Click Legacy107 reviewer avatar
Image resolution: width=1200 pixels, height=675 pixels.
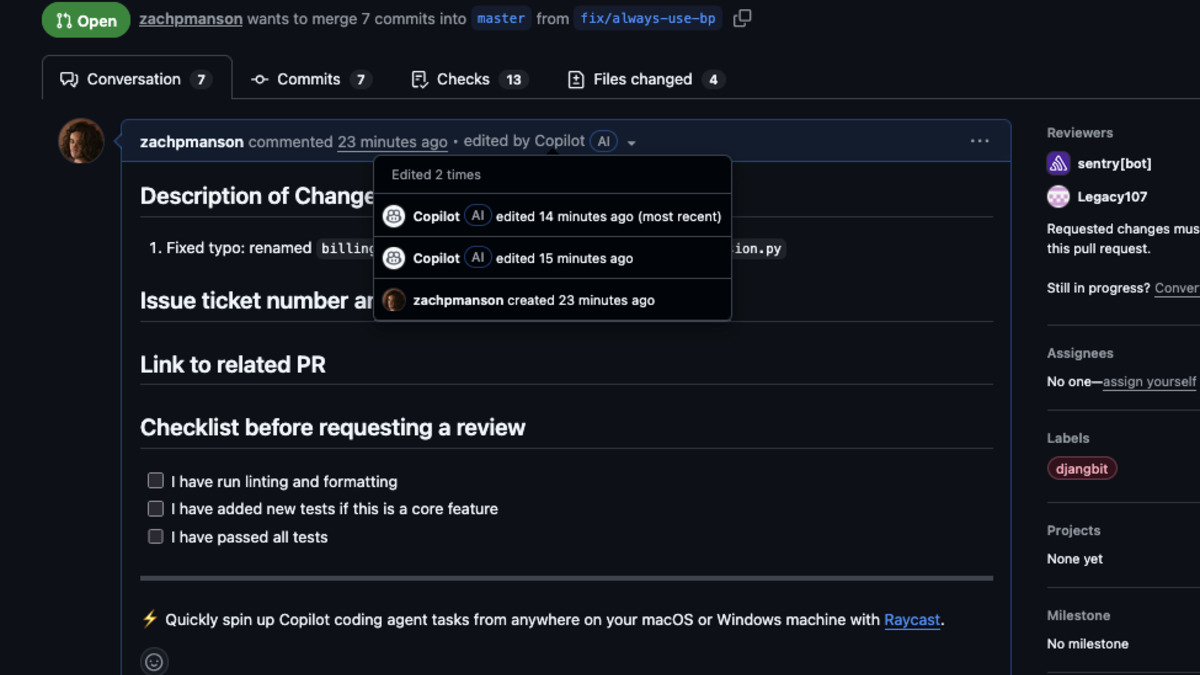[x=1058, y=196]
